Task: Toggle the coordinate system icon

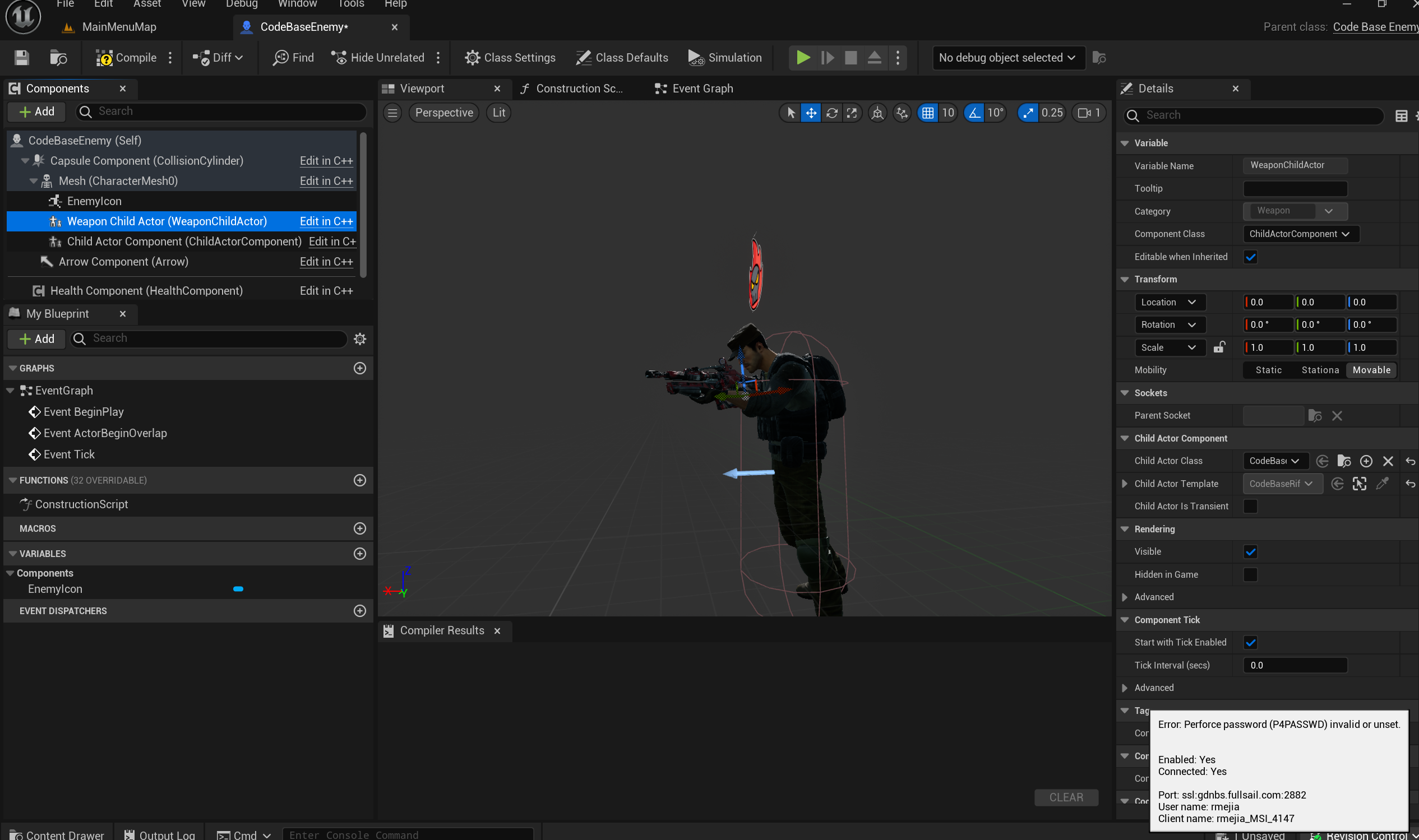Action: 877,113
